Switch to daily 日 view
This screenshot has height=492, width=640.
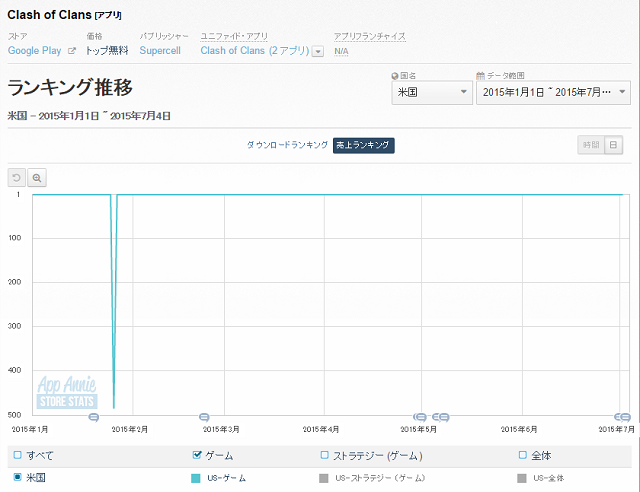point(613,145)
